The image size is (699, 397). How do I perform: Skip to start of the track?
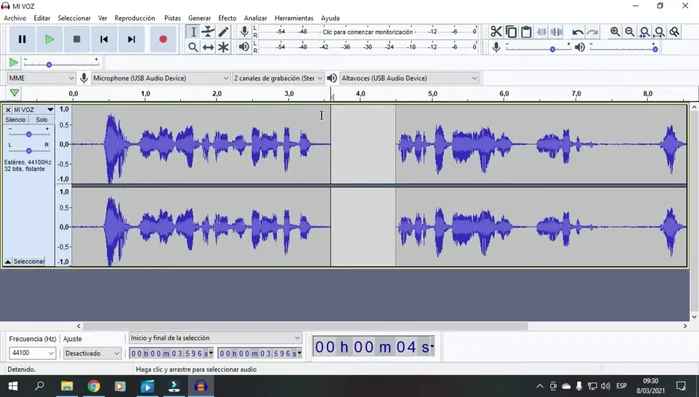tap(104, 39)
